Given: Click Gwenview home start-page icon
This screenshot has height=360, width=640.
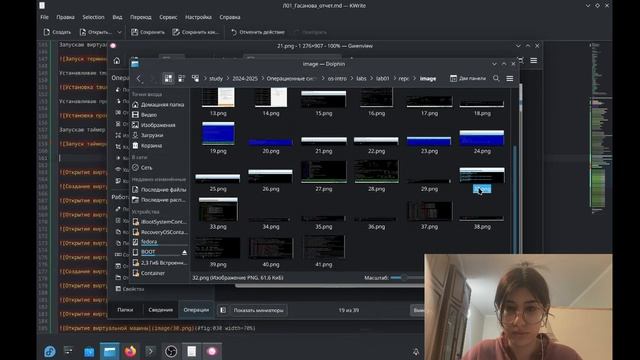Looking at the screenshot, I should tap(117, 60).
